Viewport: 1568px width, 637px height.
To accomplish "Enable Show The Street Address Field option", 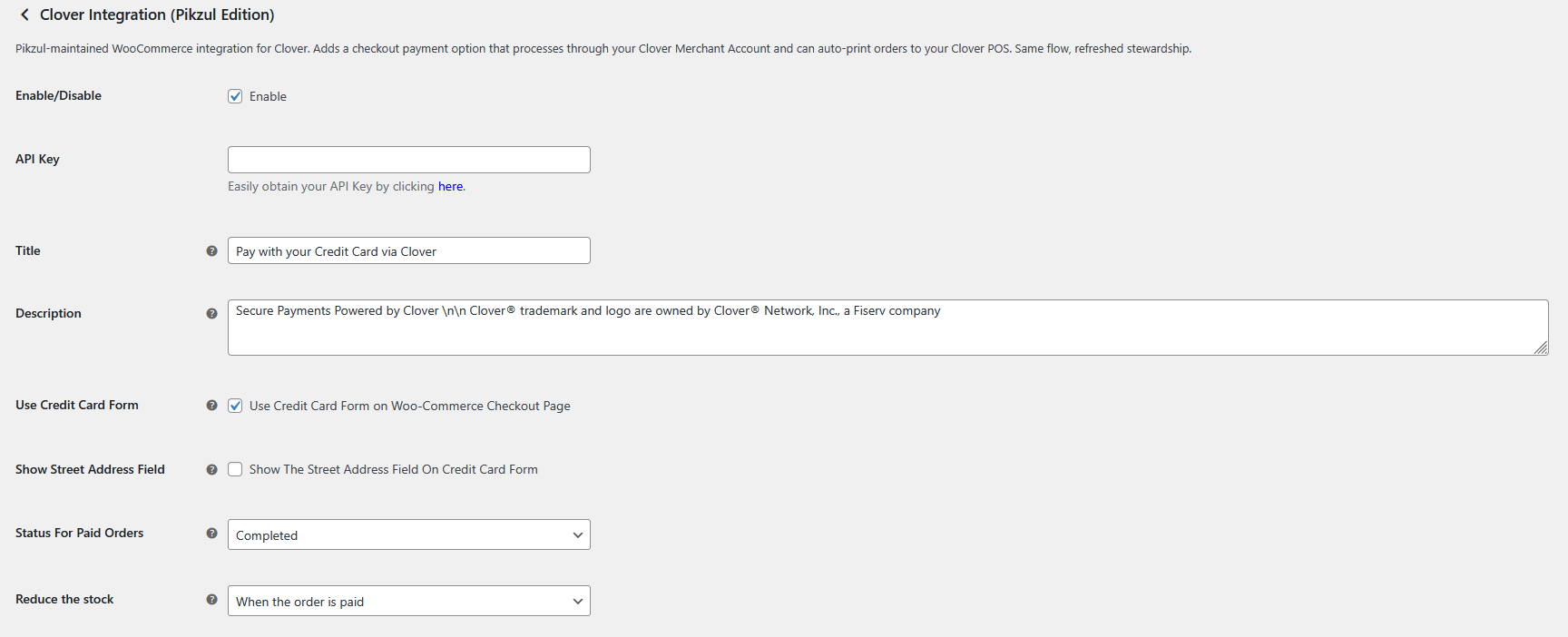I will pos(235,469).
